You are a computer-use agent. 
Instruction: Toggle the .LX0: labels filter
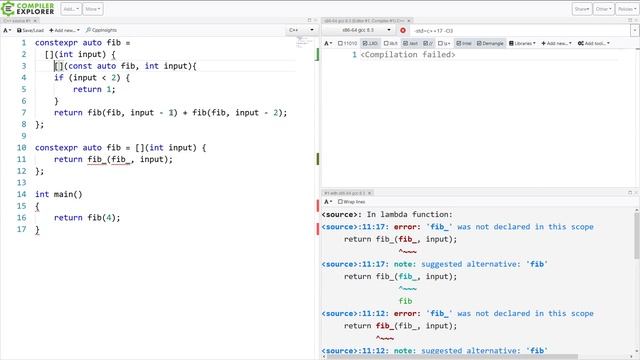370,43
